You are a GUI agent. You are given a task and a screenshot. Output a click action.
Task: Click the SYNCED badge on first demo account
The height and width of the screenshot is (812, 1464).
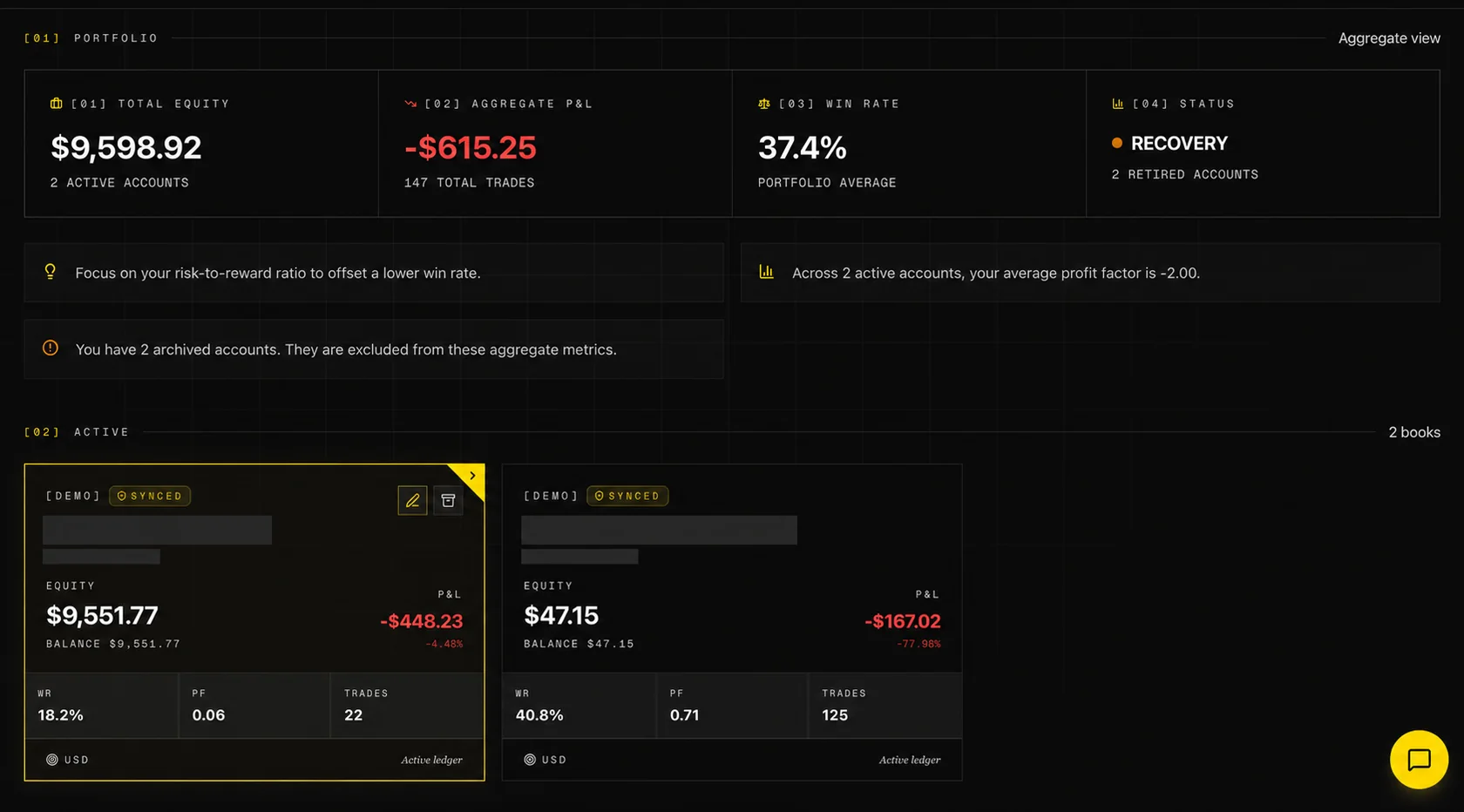(150, 496)
